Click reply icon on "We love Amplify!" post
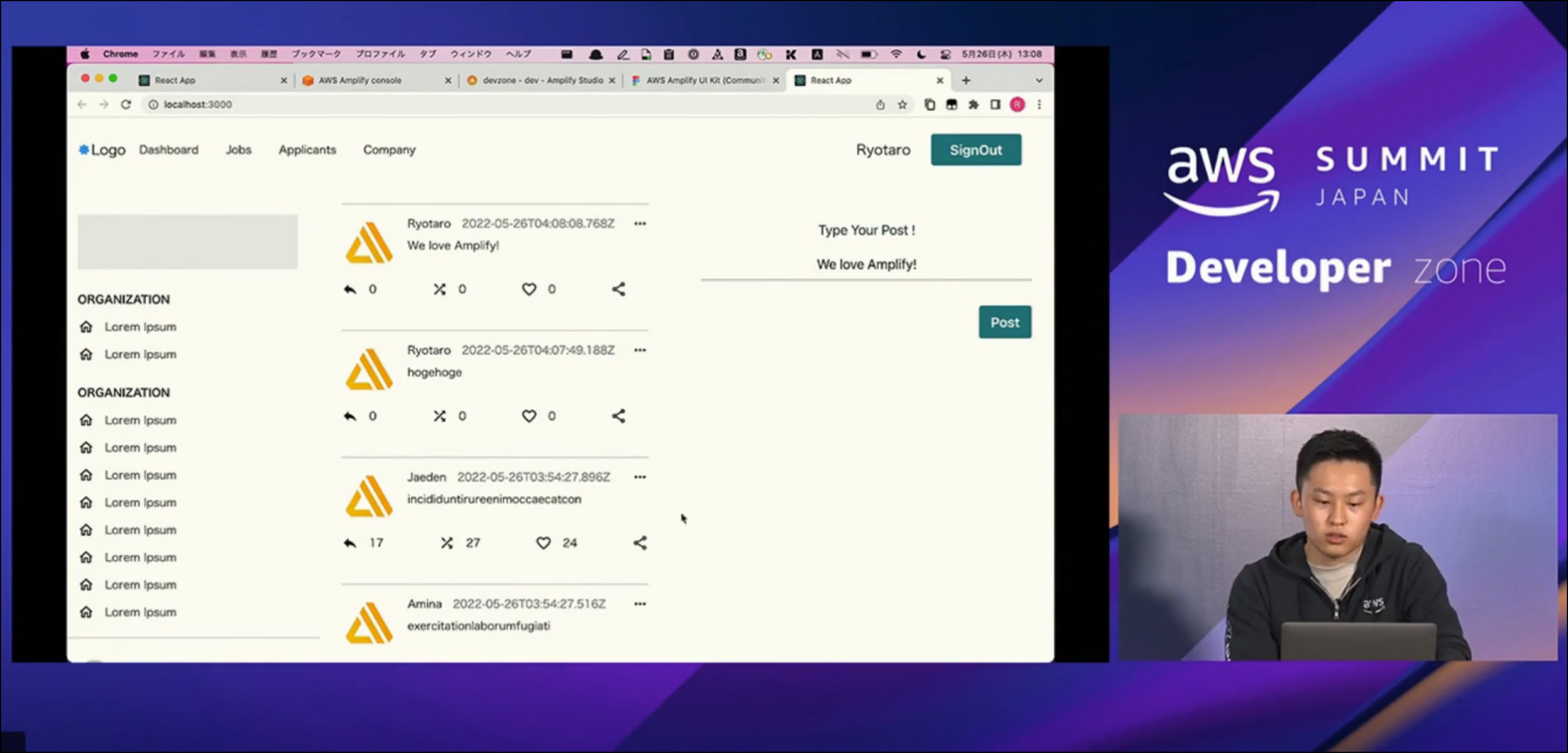 [349, 289]
